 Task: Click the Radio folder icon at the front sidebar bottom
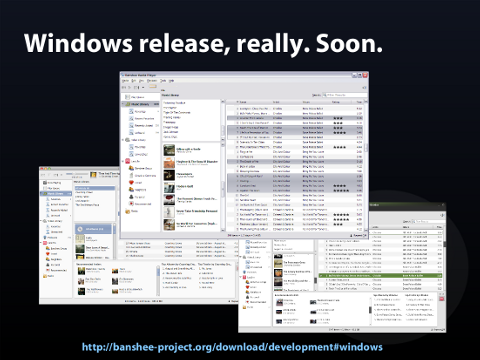[x=127, y=211]
